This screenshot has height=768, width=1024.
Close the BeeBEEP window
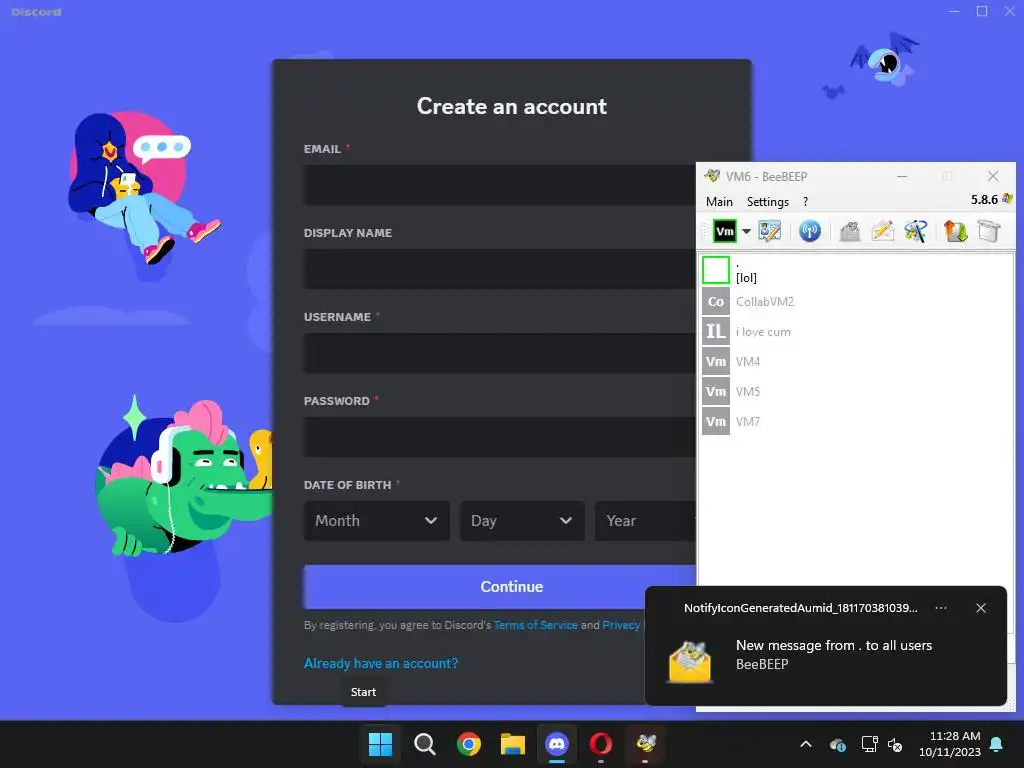click(x=993, y=176)
